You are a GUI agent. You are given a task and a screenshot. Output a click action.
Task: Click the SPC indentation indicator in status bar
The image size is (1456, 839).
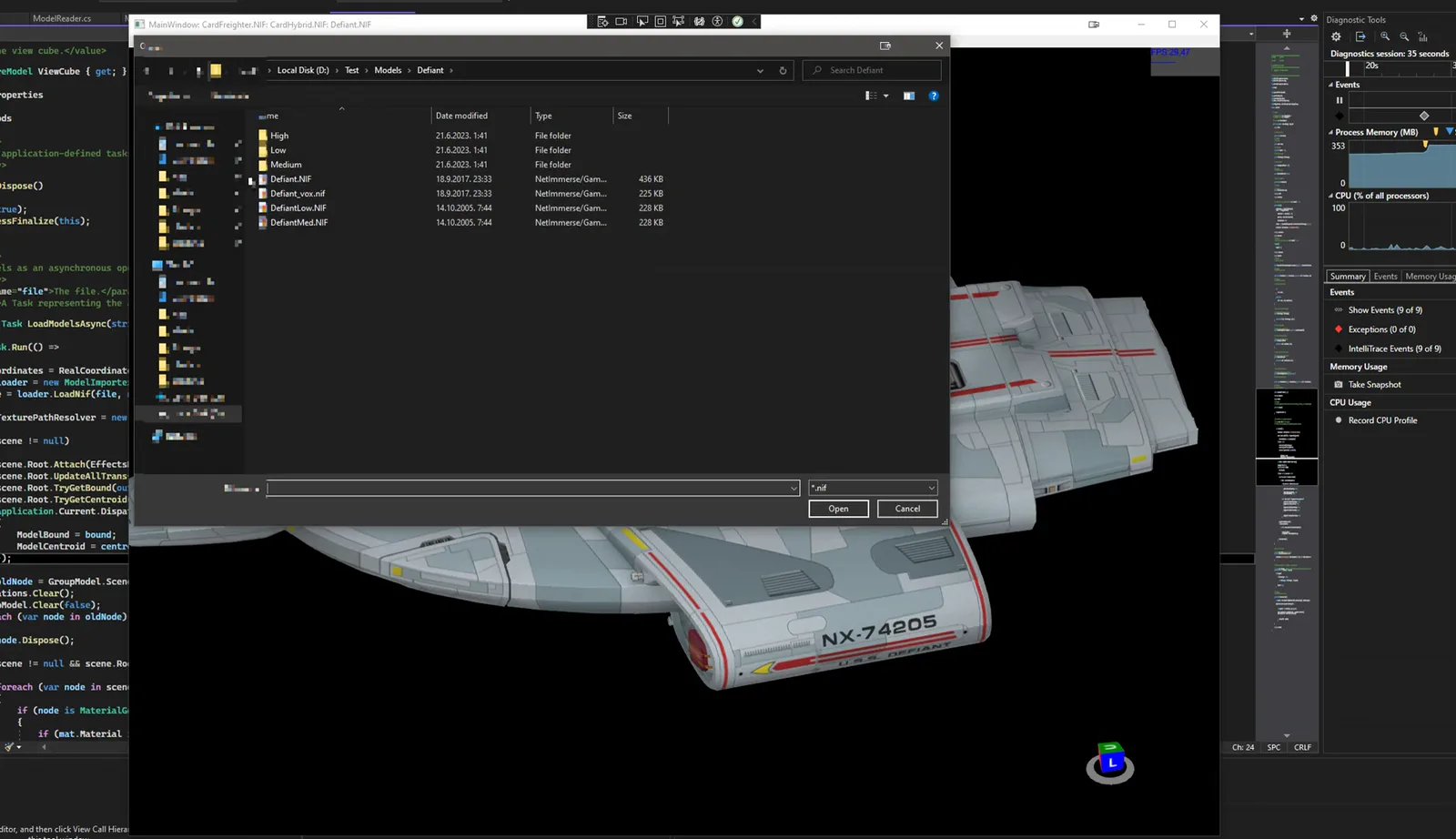[x=1274, y=747]
